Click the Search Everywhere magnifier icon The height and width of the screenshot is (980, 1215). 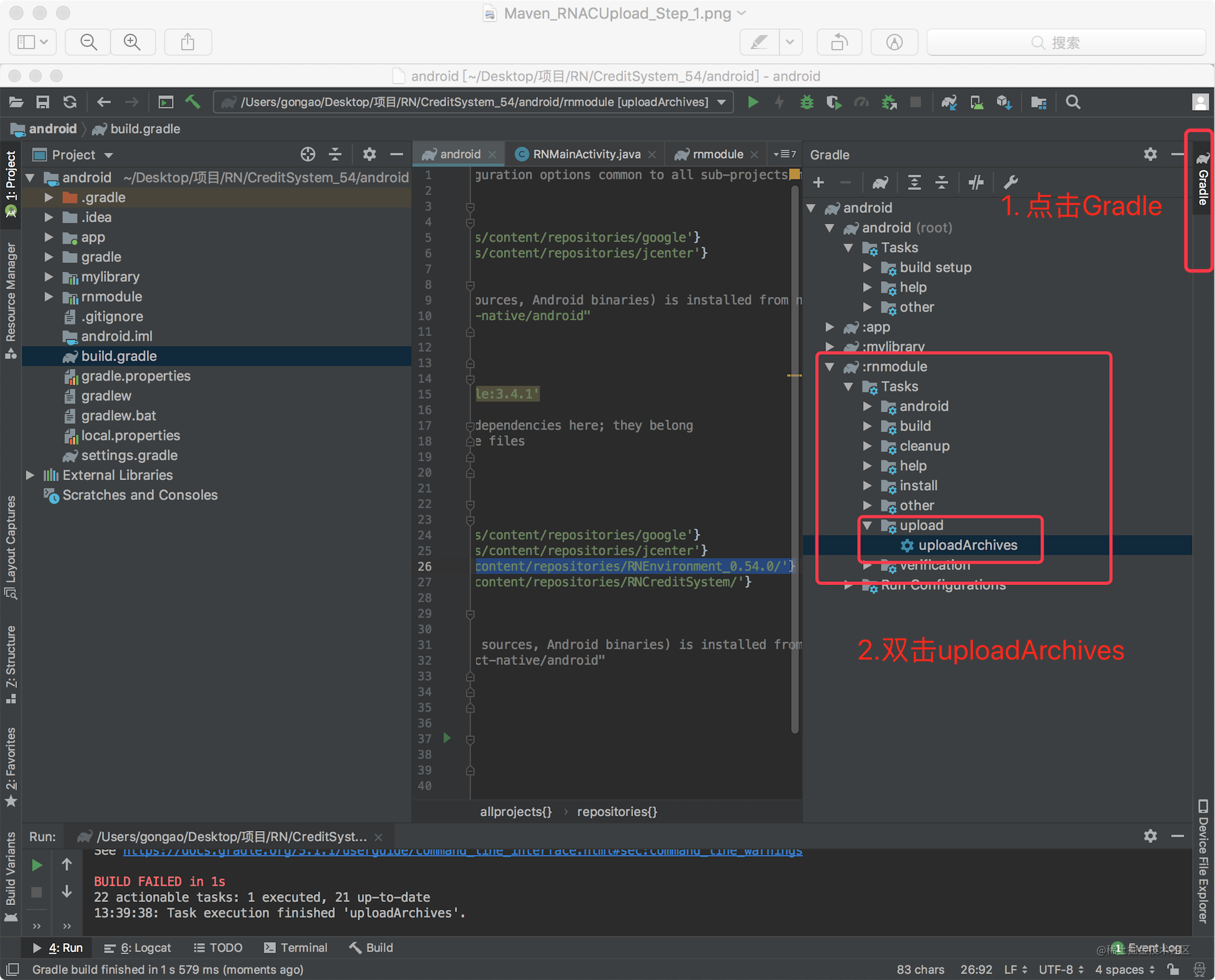pyautogui.click(x=1072, y=102)
